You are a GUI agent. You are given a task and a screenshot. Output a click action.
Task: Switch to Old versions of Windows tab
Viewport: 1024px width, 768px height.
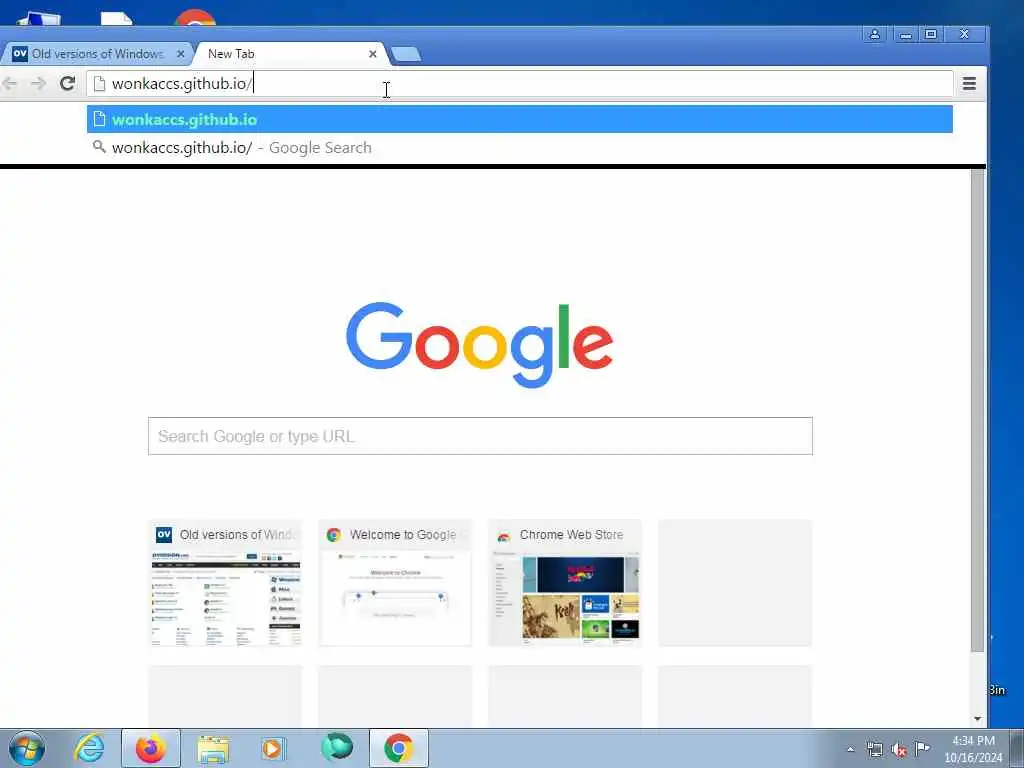97,54
